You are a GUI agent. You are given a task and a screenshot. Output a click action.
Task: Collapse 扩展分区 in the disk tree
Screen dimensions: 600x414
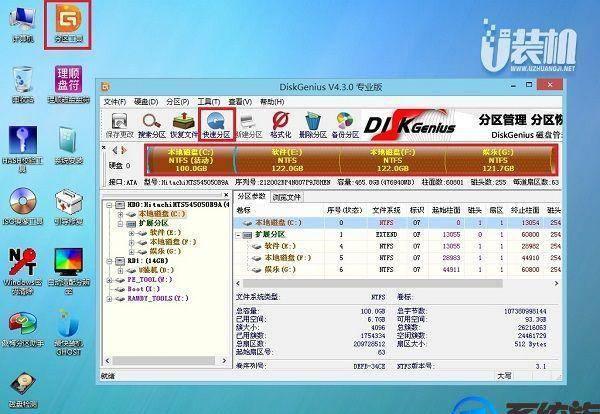(121, 223)
